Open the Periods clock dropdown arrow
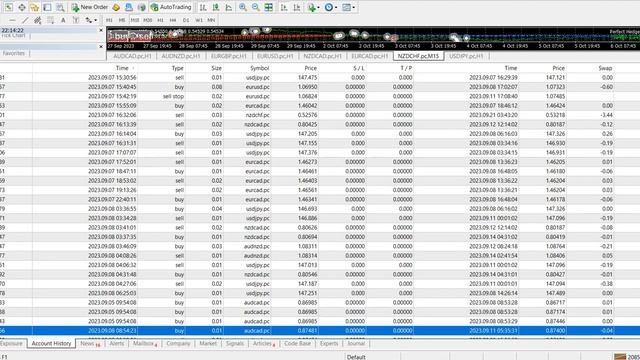The height and width of the screenshot is (360, 640). point(336,7)
